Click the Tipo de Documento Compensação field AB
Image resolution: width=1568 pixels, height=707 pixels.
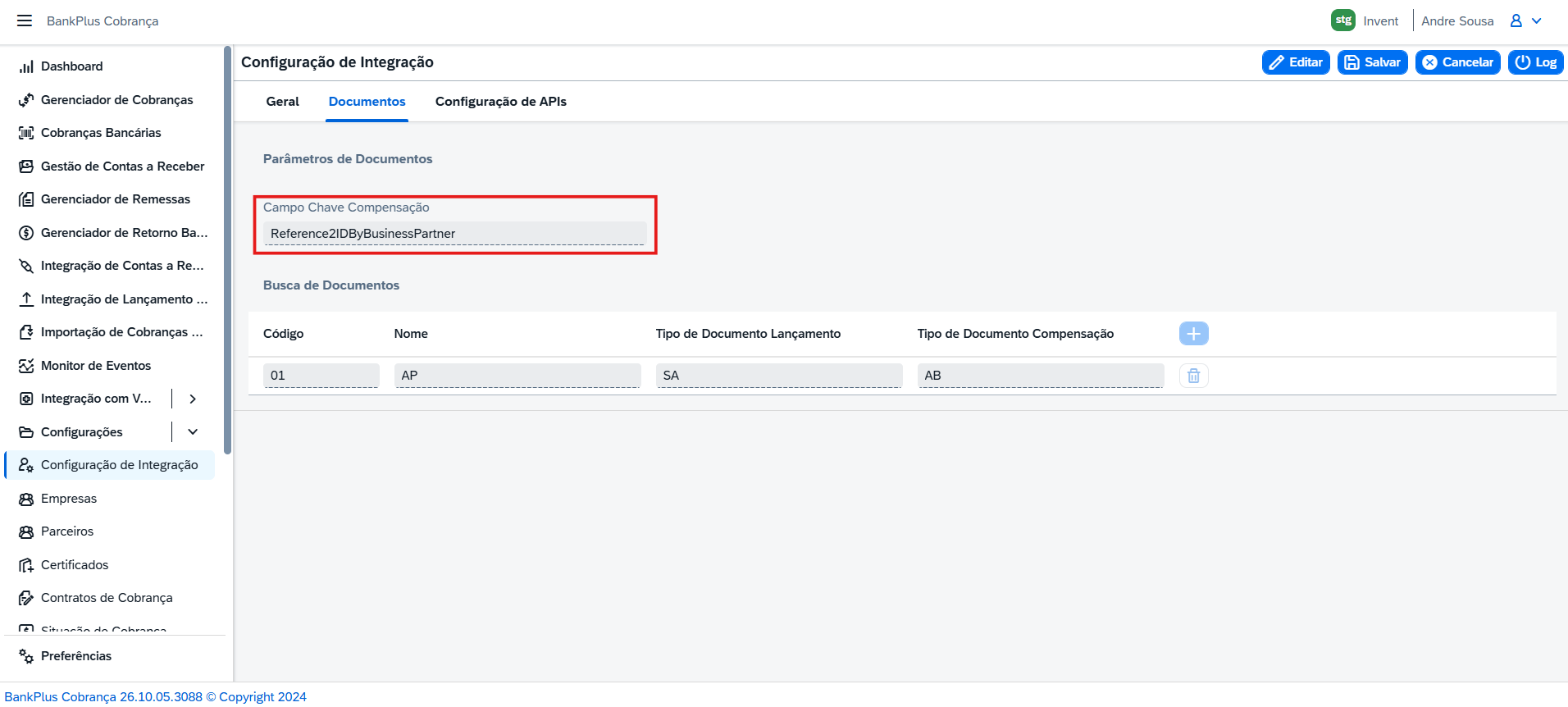click(x=1041, y=376)
